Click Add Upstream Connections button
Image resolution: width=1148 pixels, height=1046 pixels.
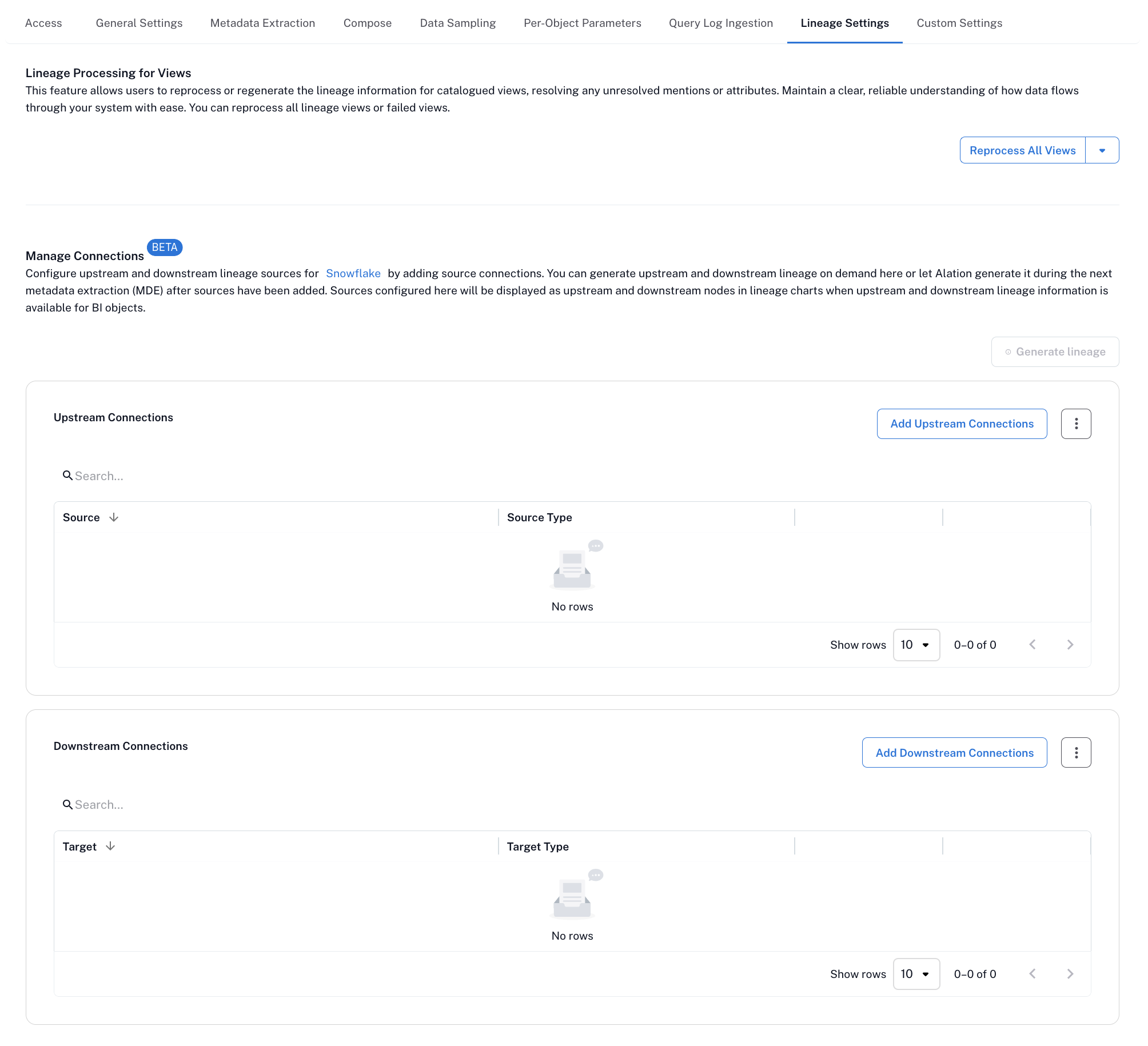tap(962, 424)
